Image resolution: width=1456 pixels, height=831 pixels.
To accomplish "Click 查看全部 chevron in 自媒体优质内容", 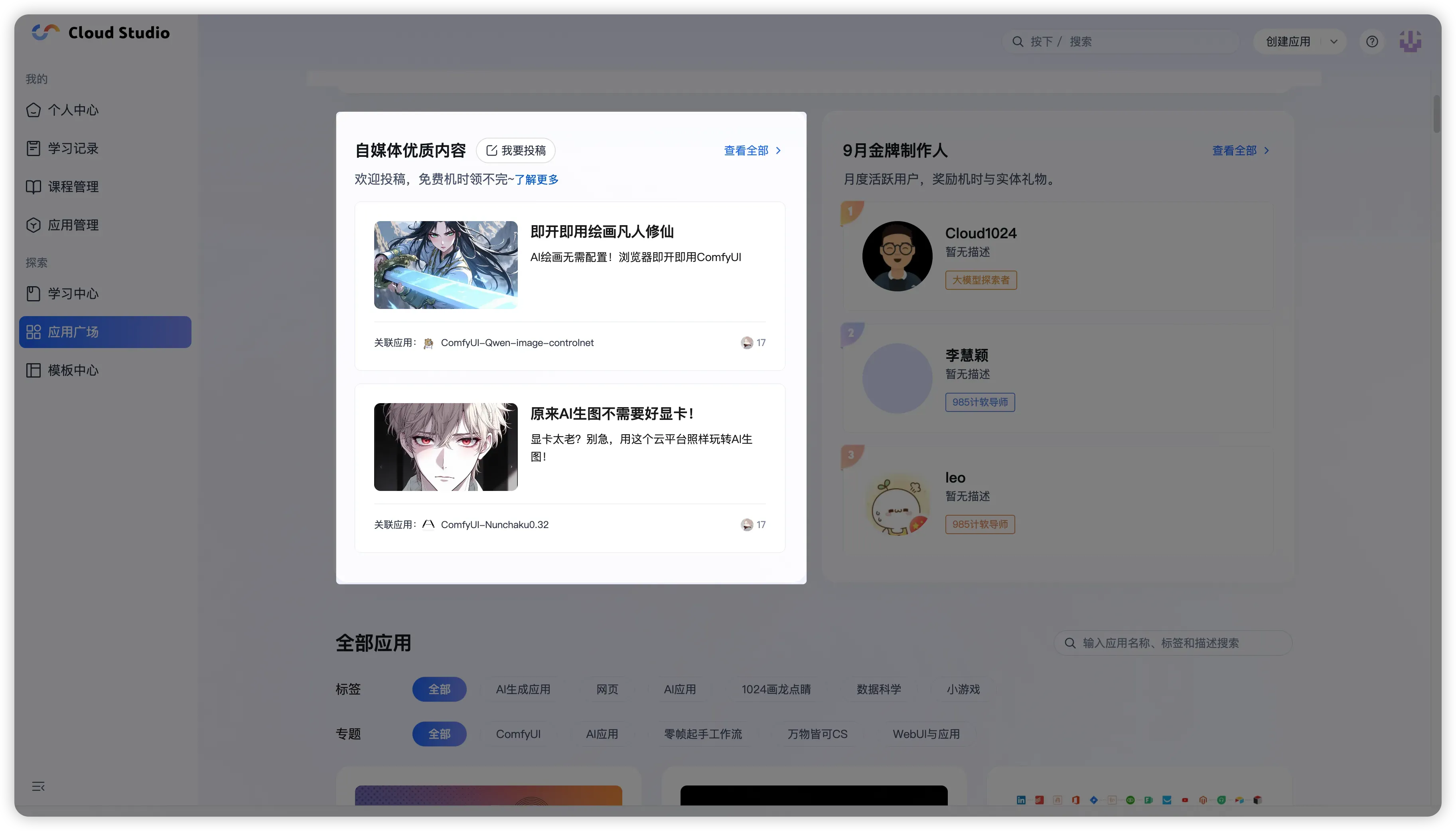I will pyautogui.click(x=778, y=151).
